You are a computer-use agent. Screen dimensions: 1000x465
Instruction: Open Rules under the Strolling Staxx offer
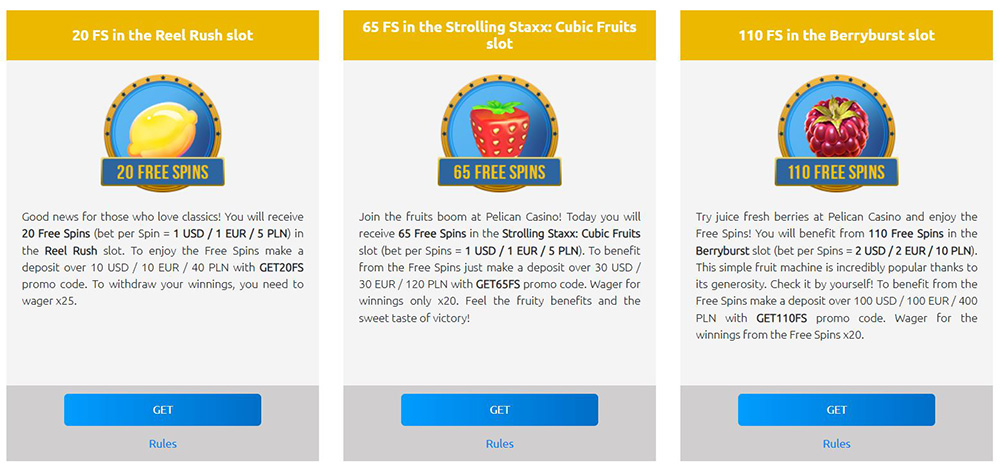(500, 443)
